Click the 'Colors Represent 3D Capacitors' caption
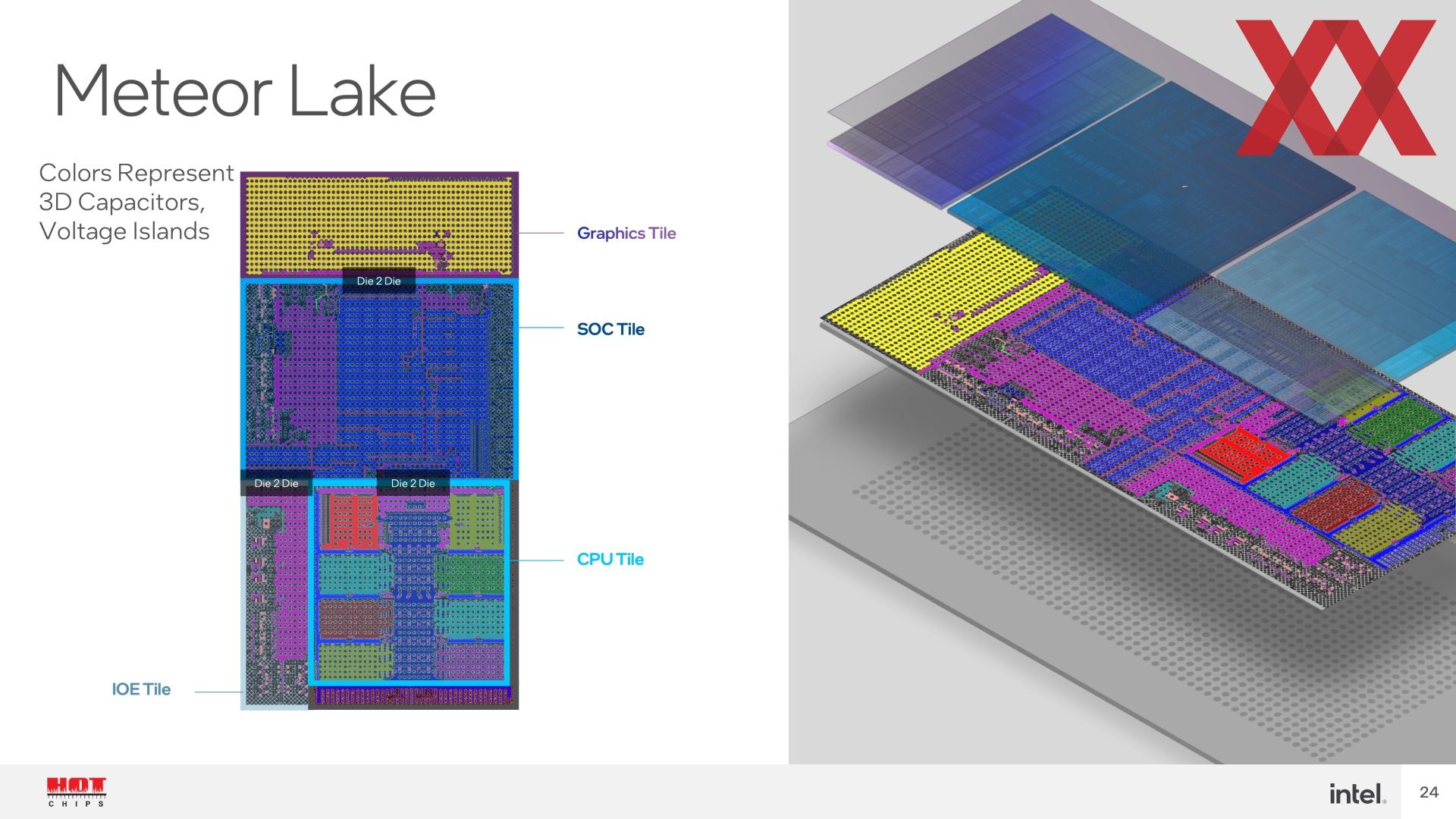This screenshot has height=819, width=1456. [136, 202]
